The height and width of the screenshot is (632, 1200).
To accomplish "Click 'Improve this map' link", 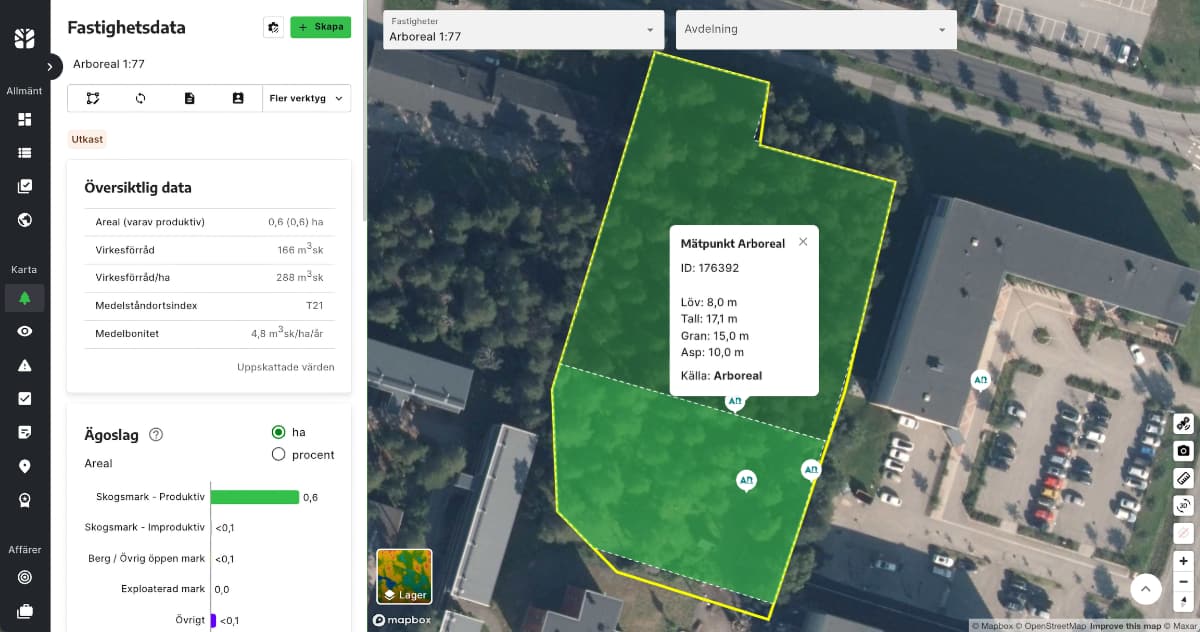I will (x=1124, y=626).
